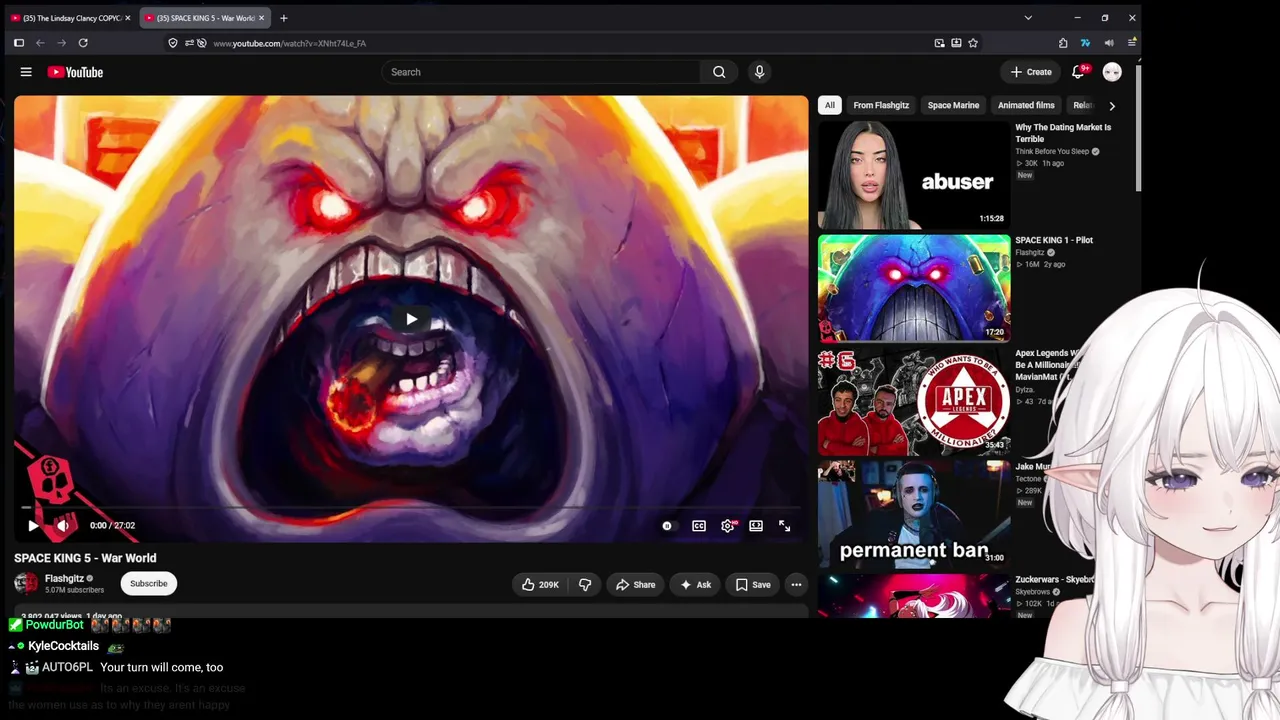Dislike the video with thumbs down
Image resolution: width=1280 pixels, height=720 pixels.
585,585
